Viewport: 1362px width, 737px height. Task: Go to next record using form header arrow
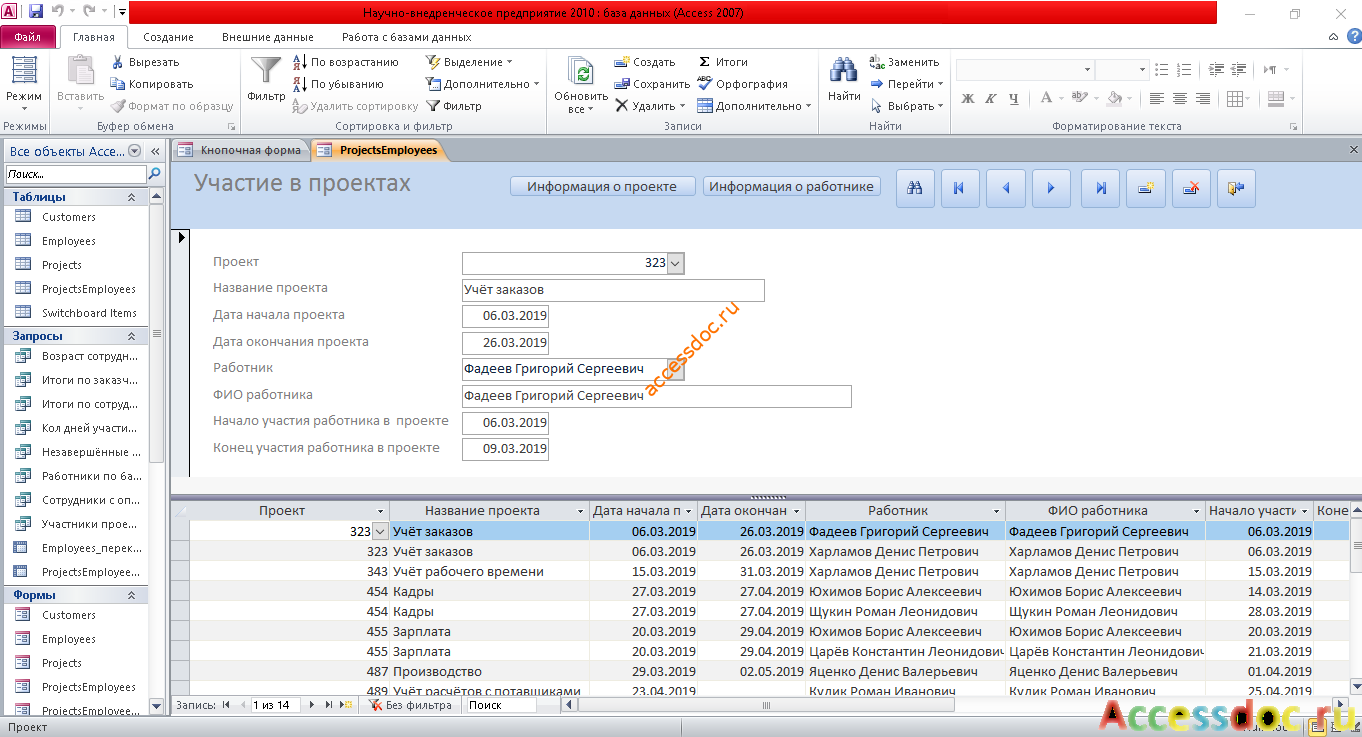[x=1052, y=188]
